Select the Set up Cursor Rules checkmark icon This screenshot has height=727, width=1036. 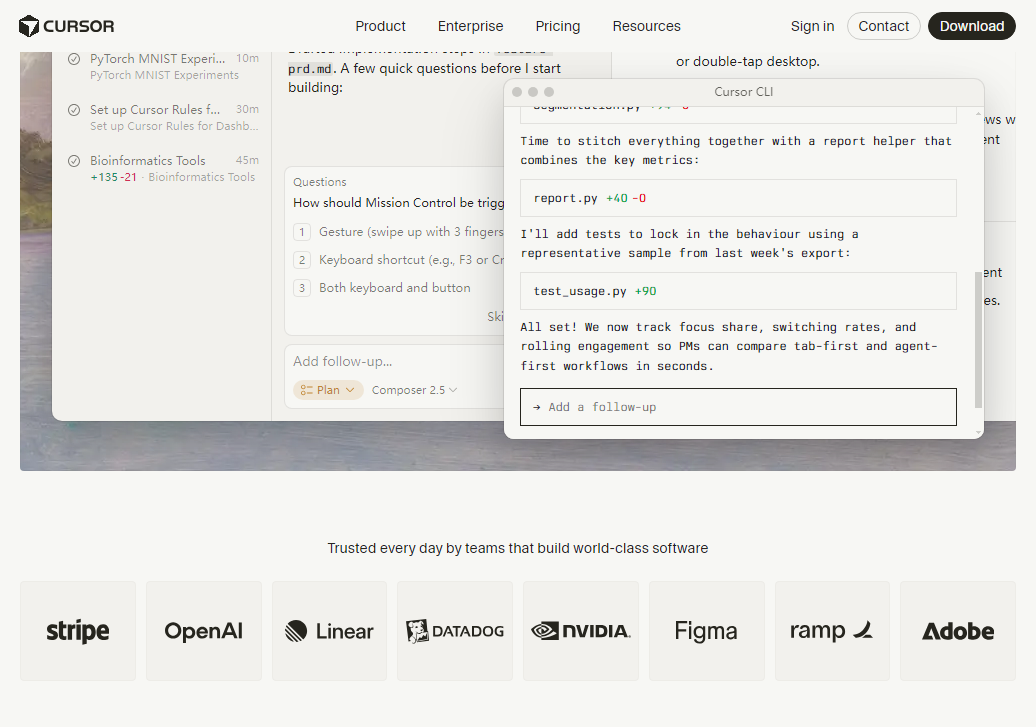[x=75, y=110]
